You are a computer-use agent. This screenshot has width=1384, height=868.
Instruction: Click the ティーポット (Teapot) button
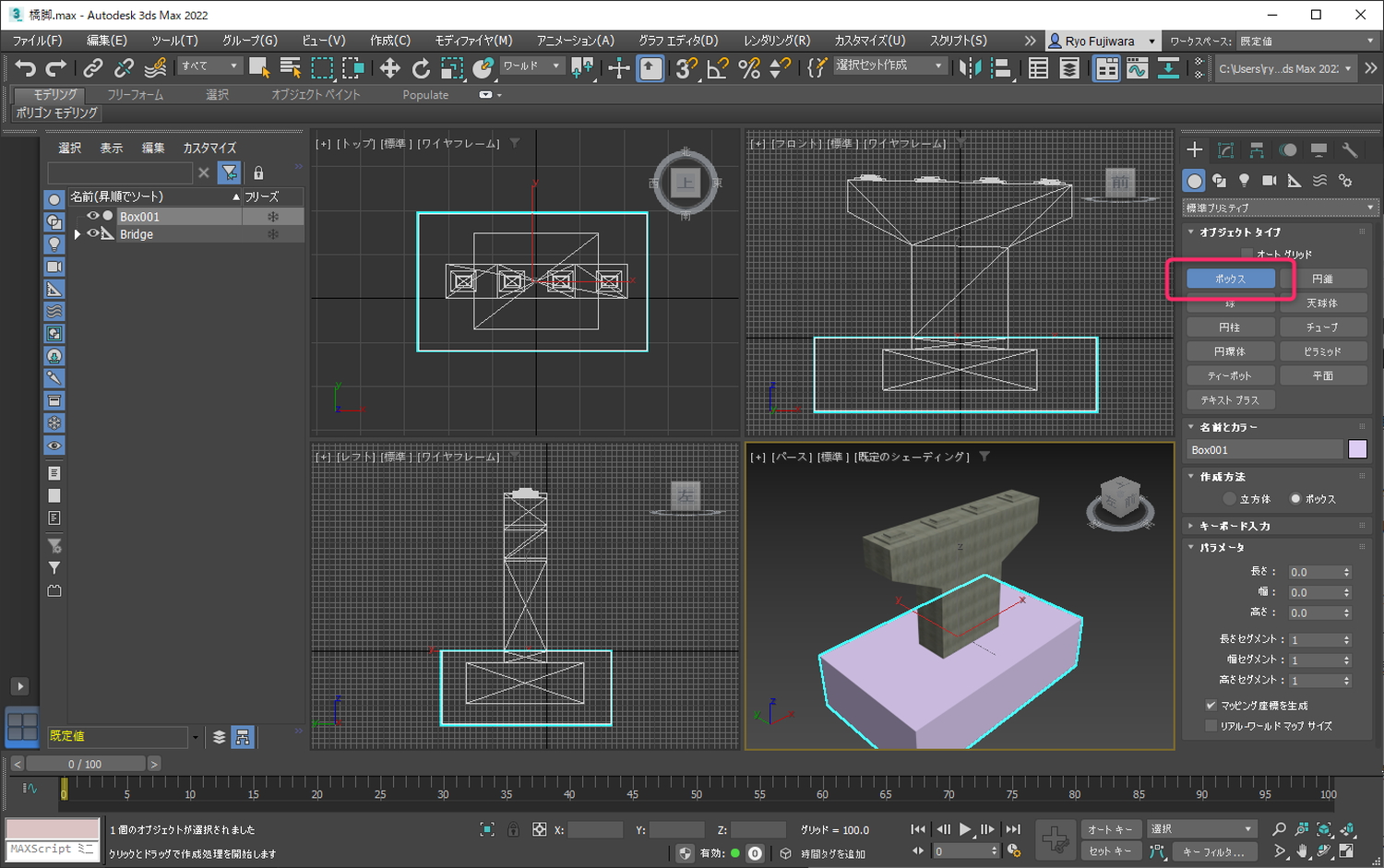pyautogui.click(x=1229, y=375)
